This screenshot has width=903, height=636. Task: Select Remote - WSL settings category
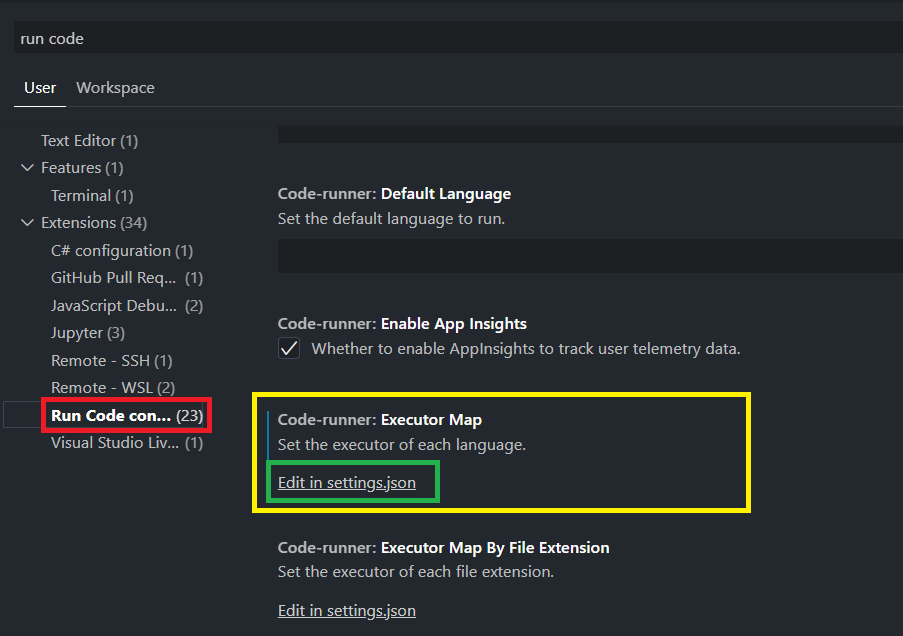112,388
